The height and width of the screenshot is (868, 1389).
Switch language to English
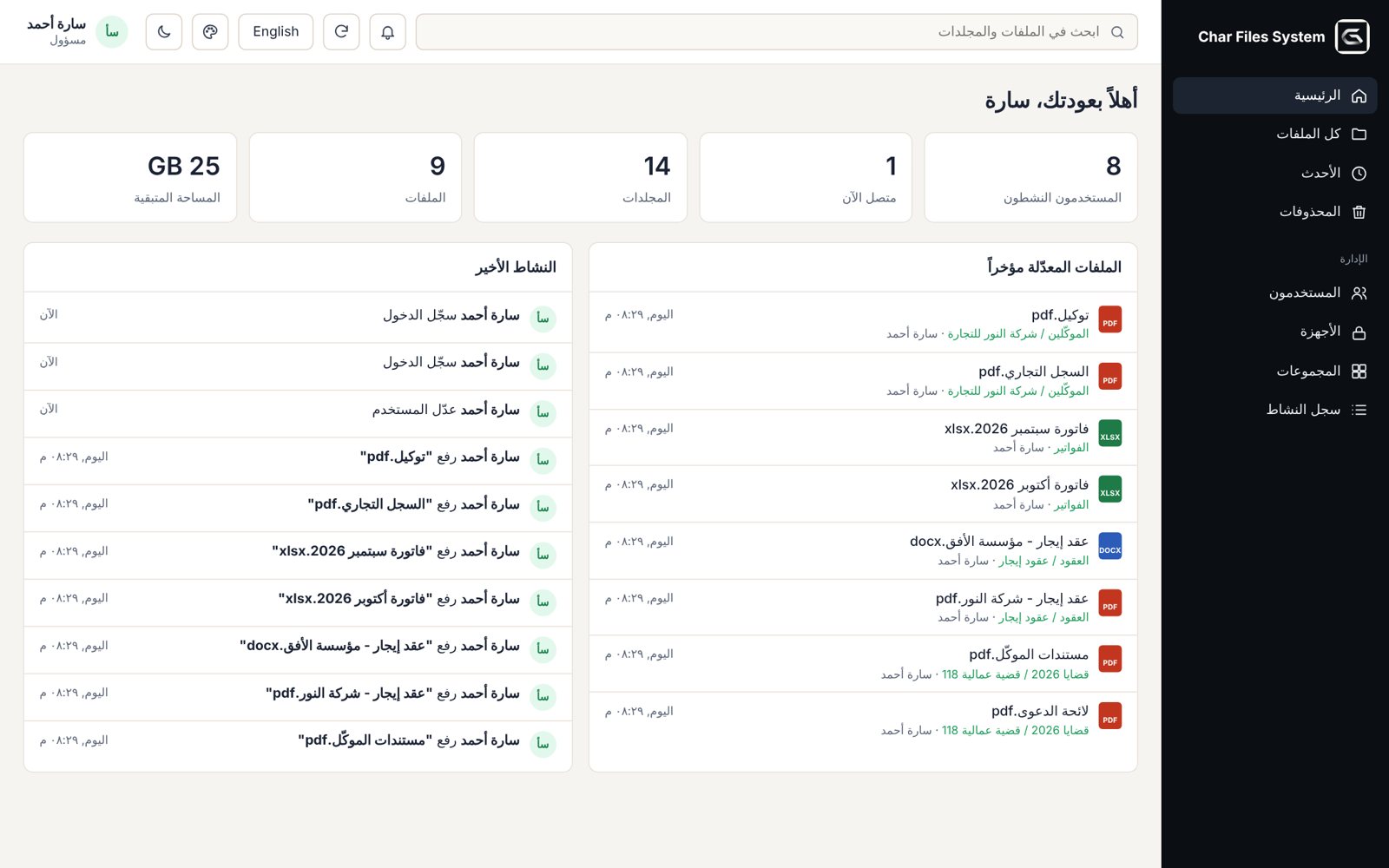point(276,32)
